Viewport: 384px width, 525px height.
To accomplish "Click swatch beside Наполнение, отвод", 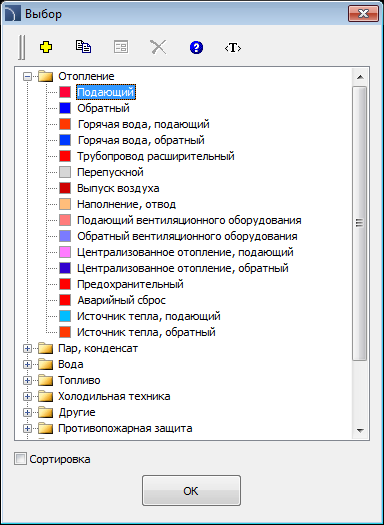I will [x=65, y=204].
